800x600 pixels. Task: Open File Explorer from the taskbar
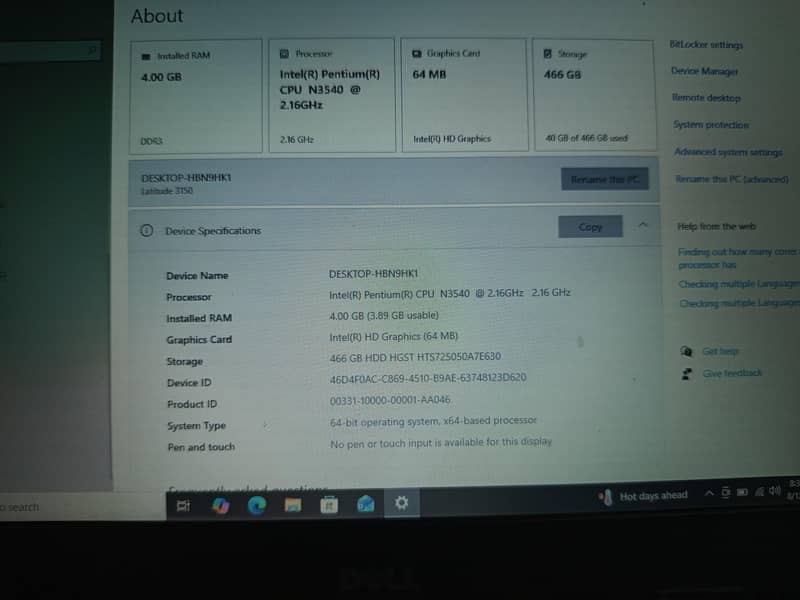click(x=293, y=505)
